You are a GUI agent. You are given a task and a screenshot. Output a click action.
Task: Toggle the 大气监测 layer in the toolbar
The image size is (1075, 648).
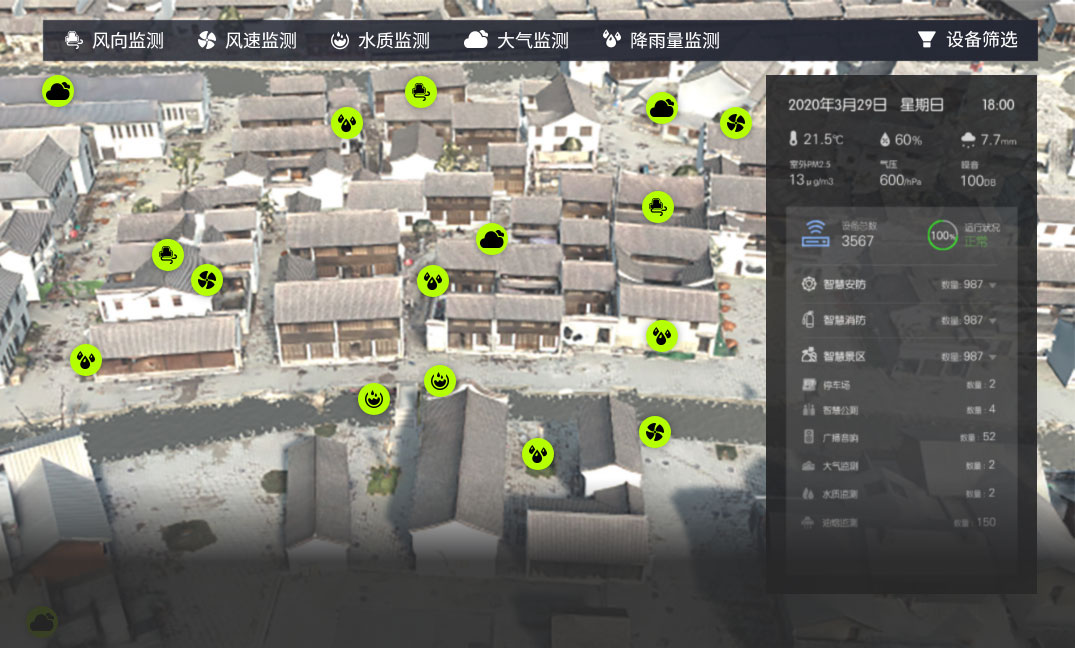click(x=516, y=40)
